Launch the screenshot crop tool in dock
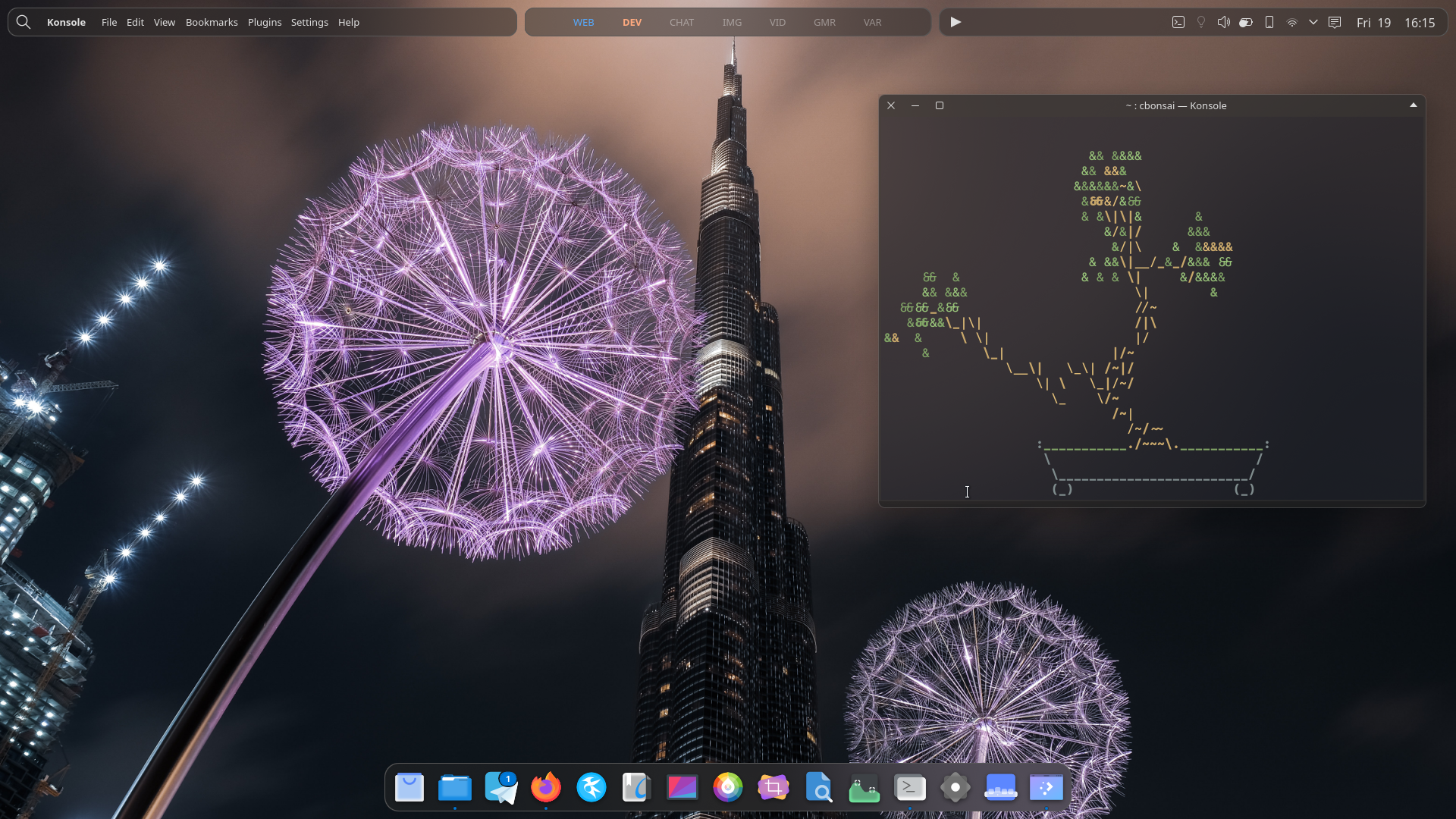Viewport: 1456px width, 819px height. click(773, 787)
